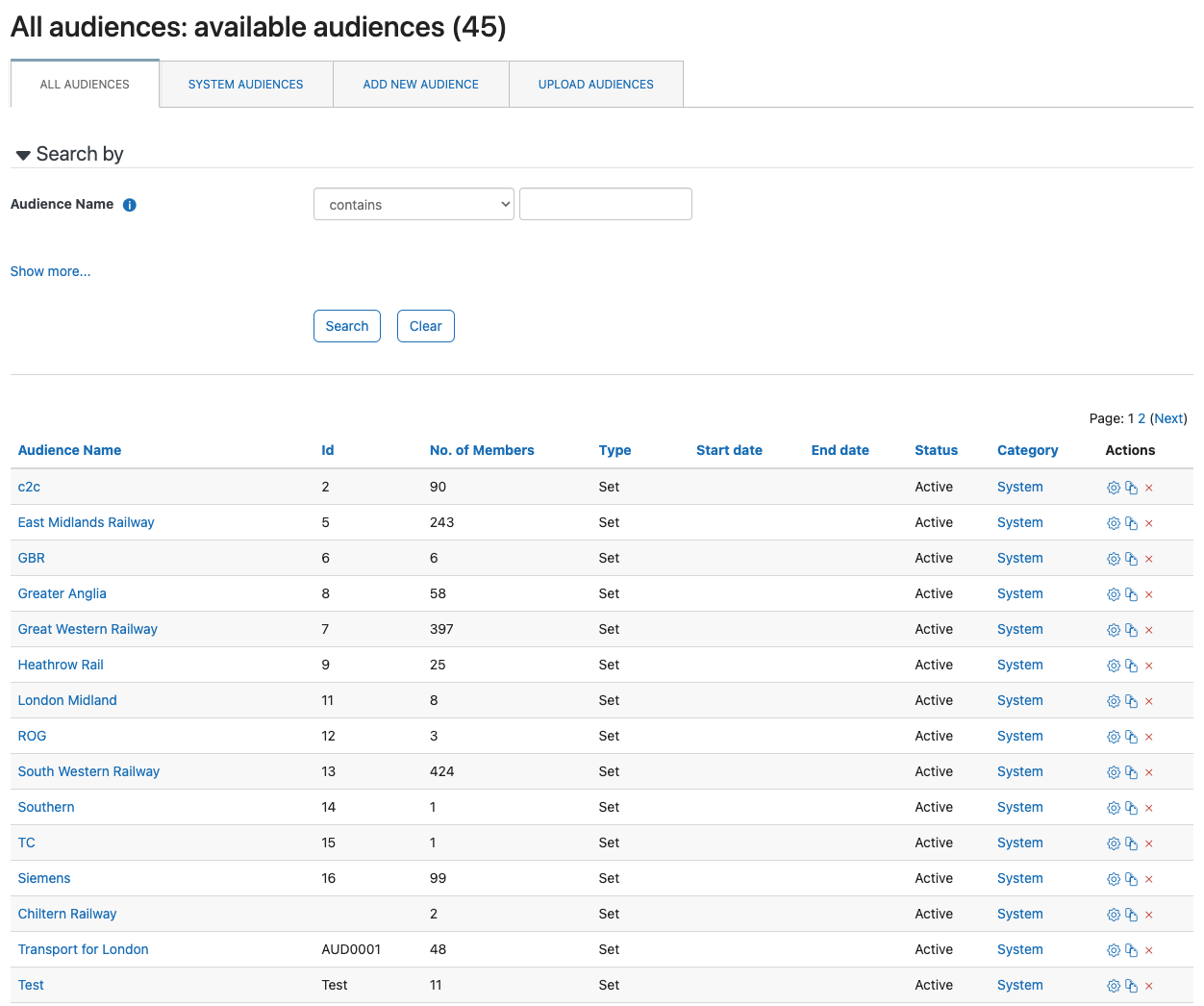This screenshot has width=1204, height=1006.
Task: Open System category for Siemens row
Action: click(x=1020, y=878)
